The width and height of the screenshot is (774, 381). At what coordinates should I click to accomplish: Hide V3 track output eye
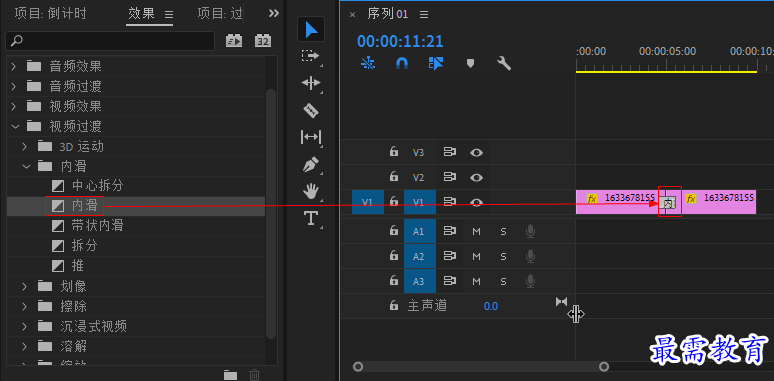(476, 152)
